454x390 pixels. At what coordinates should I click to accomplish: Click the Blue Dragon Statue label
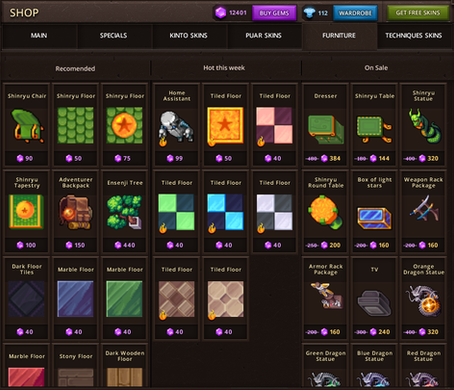[x=375, y=356]
